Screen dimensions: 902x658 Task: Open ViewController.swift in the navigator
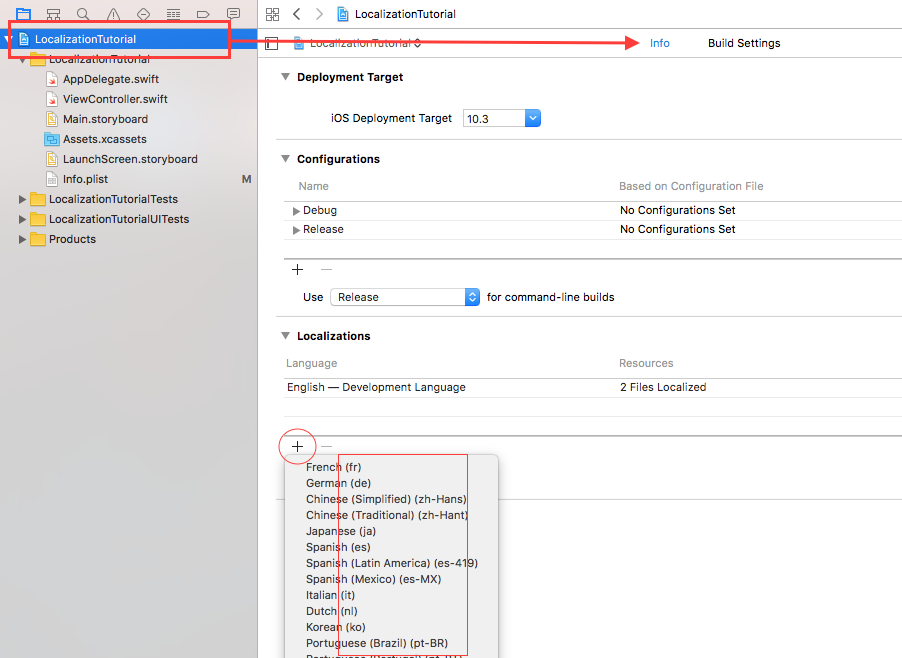pos(115,100)
